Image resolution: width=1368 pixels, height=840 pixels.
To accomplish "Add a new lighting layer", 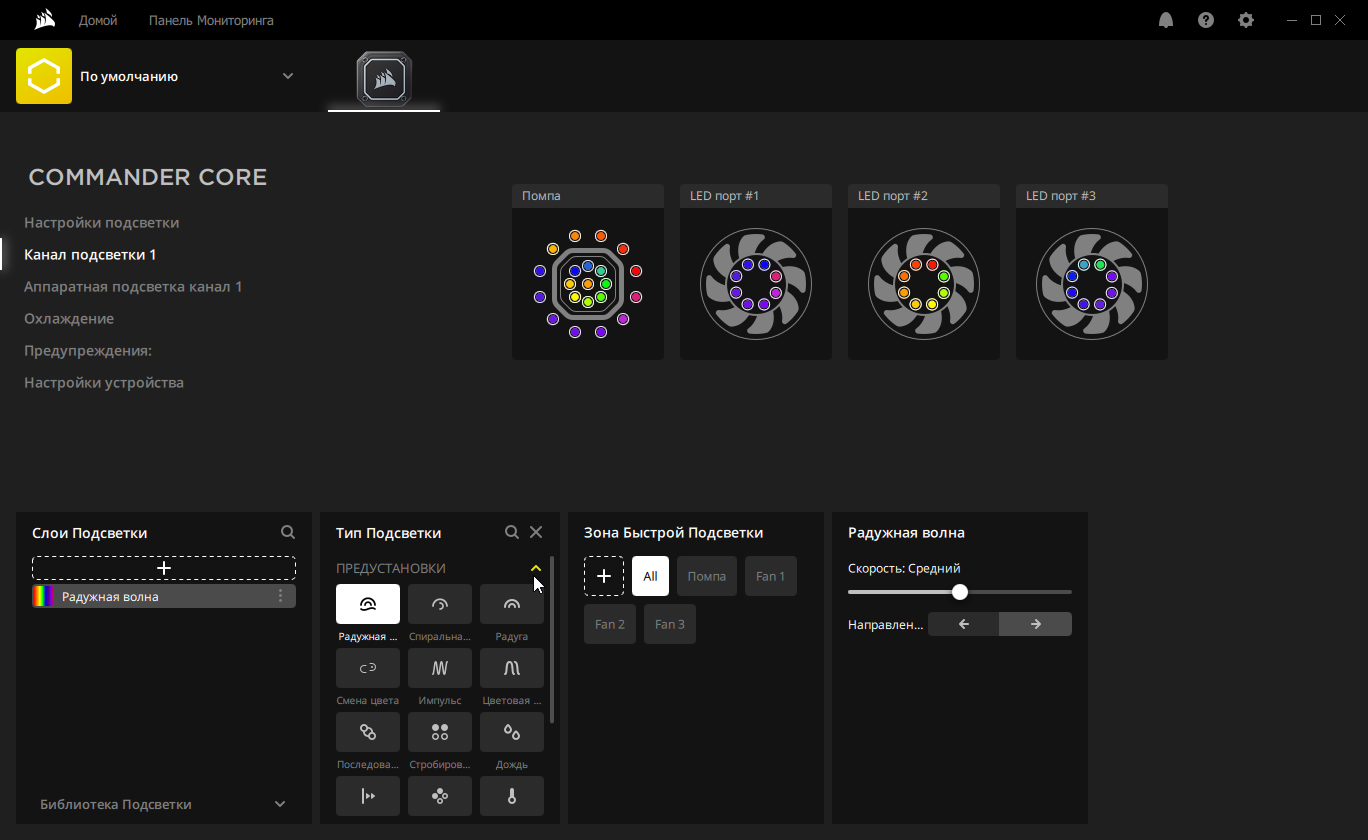I will click(x=164, y=568).
